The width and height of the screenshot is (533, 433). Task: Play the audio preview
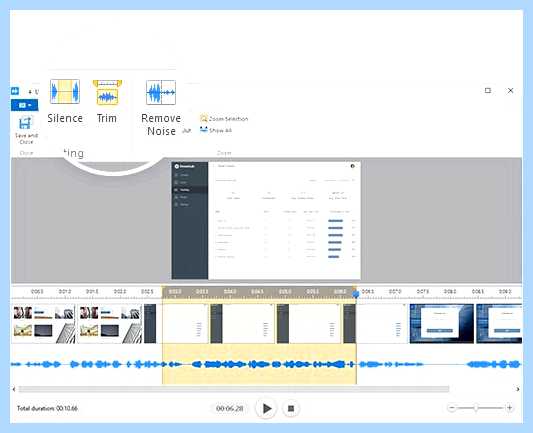pos(266,408)
